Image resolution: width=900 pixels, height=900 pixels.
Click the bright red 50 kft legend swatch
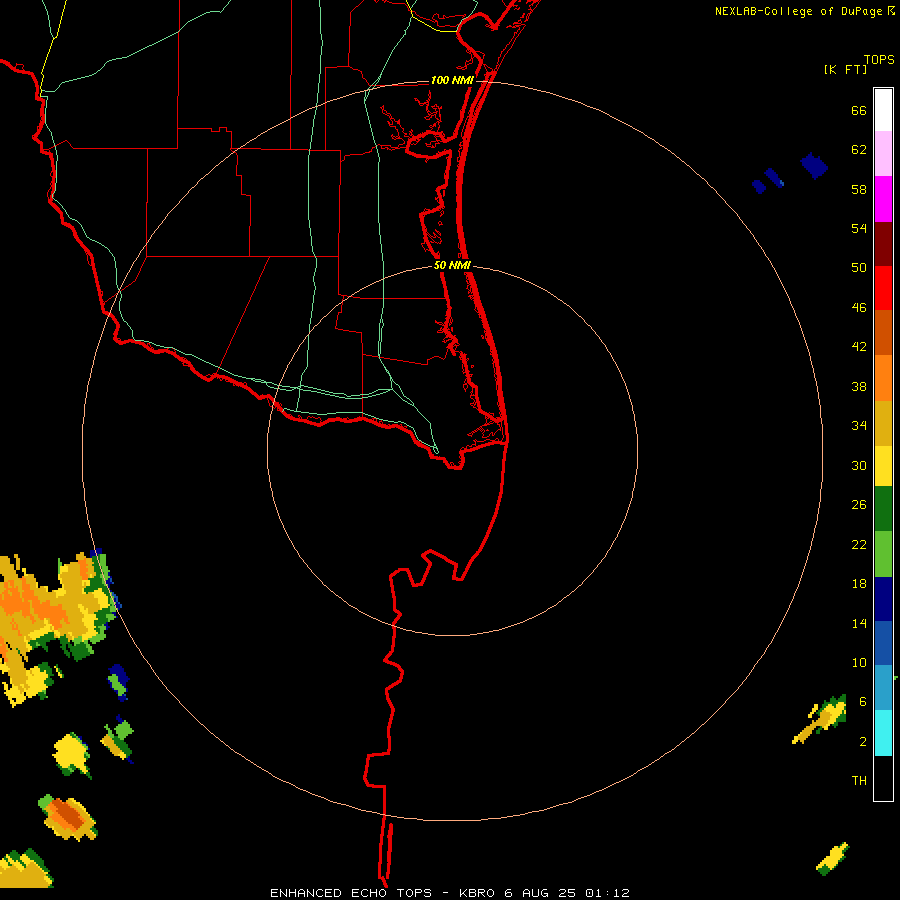click(883, 288)
